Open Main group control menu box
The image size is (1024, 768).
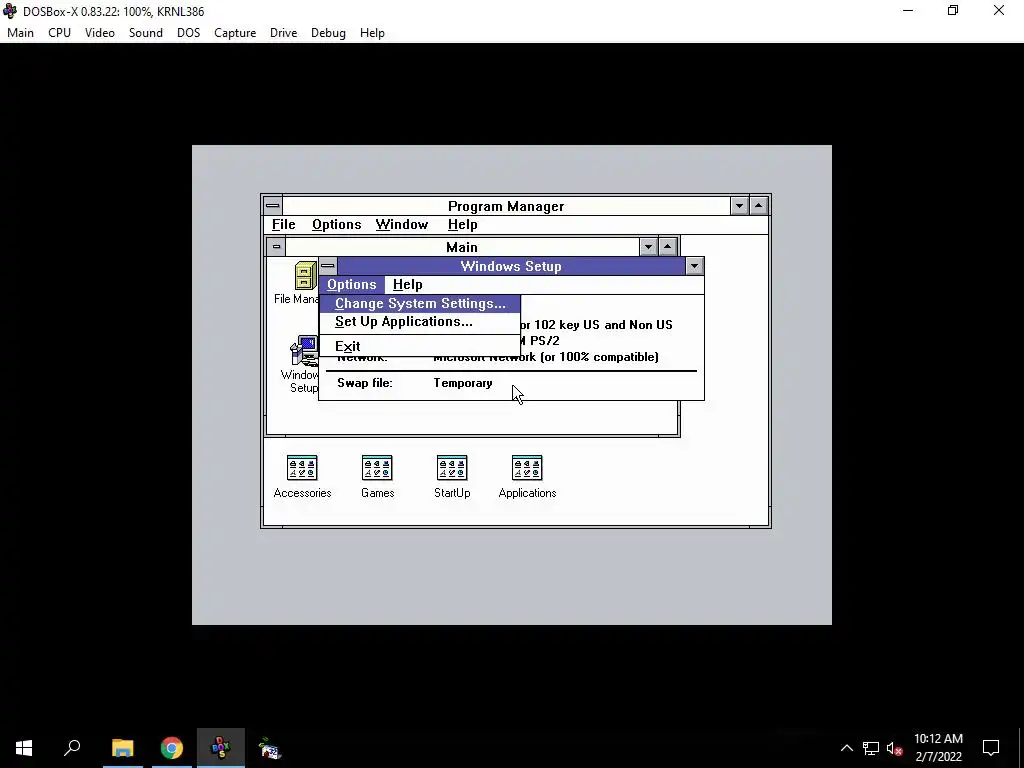276,247
